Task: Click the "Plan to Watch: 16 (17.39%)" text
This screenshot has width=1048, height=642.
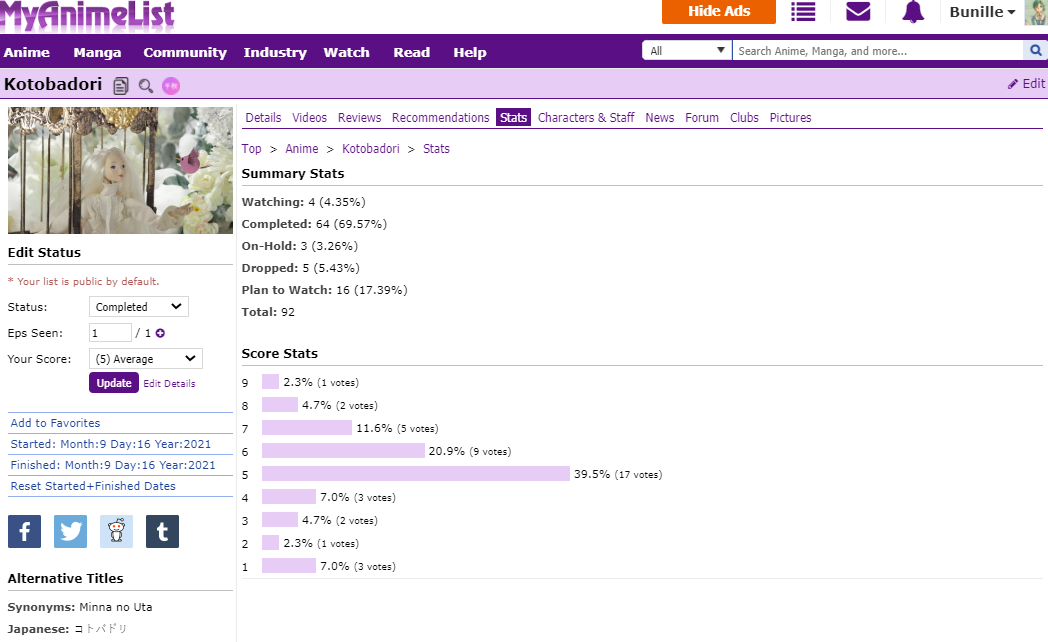Action: coord(324,290)
